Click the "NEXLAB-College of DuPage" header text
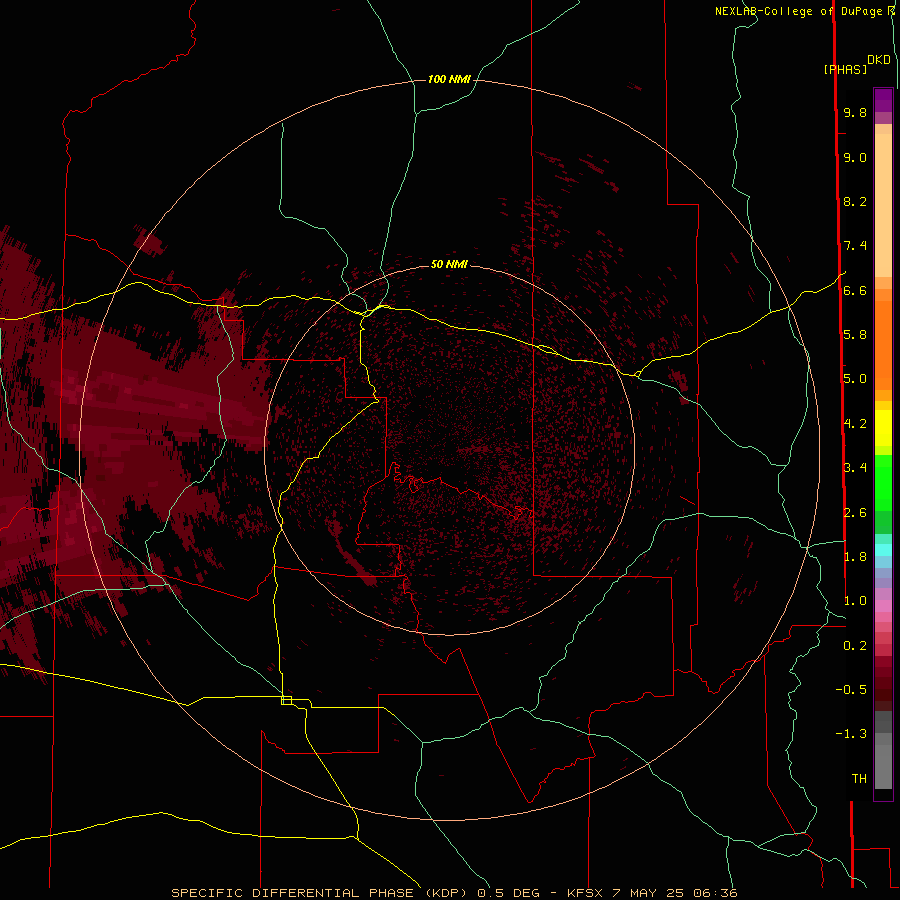The image size is (900, 900). coord(798,11)
